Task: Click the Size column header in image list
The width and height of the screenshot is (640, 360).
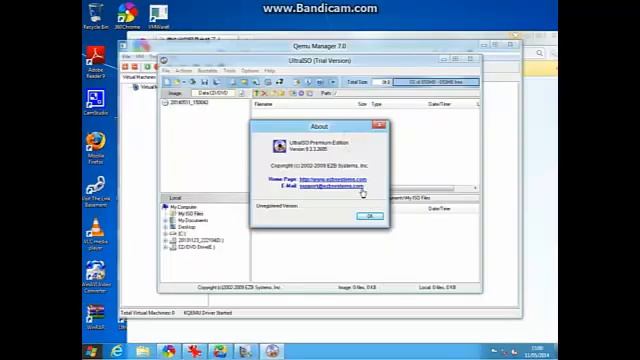Action: tap(362, 104)
